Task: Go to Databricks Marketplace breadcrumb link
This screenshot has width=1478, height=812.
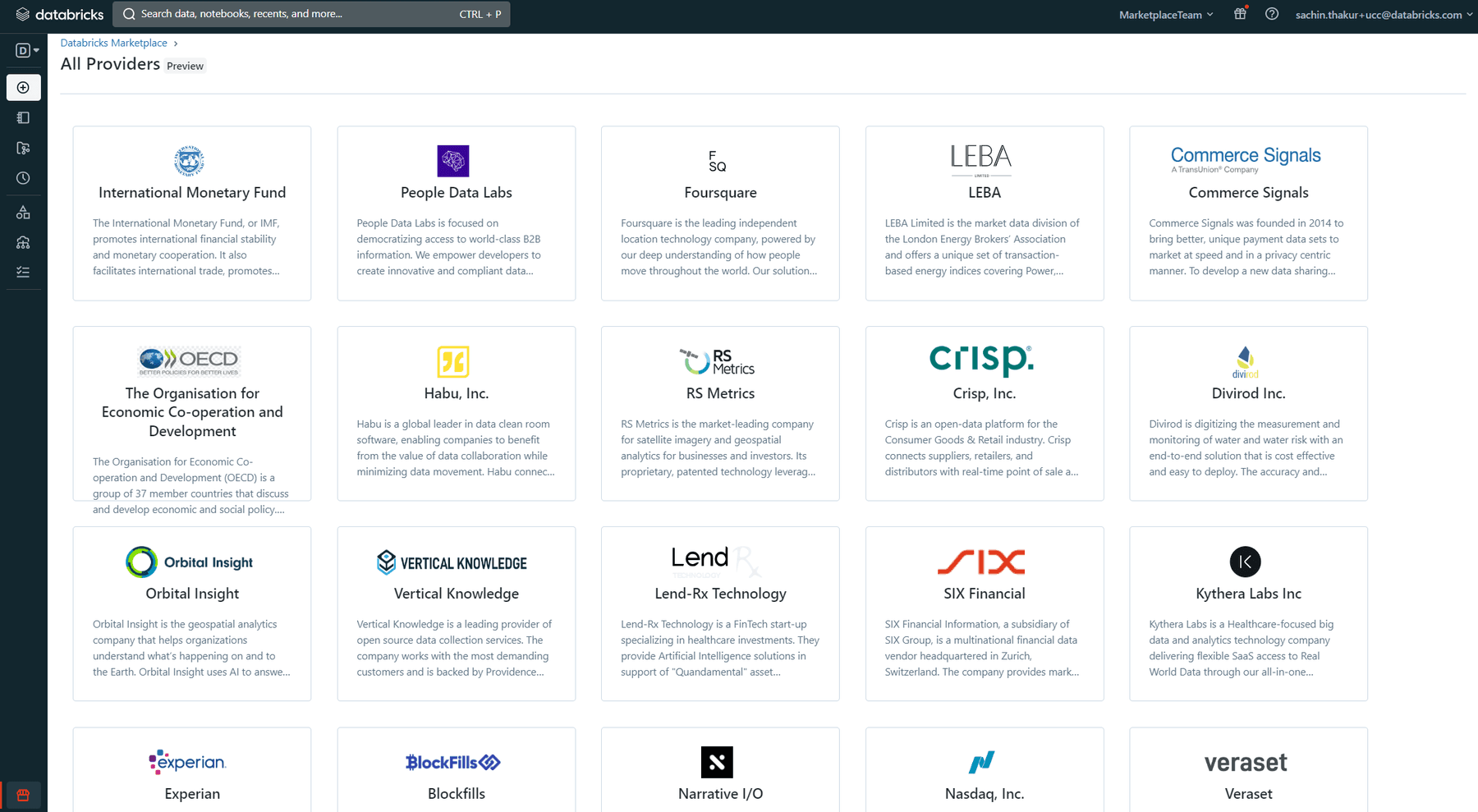Action: click(x=114, y=43)
